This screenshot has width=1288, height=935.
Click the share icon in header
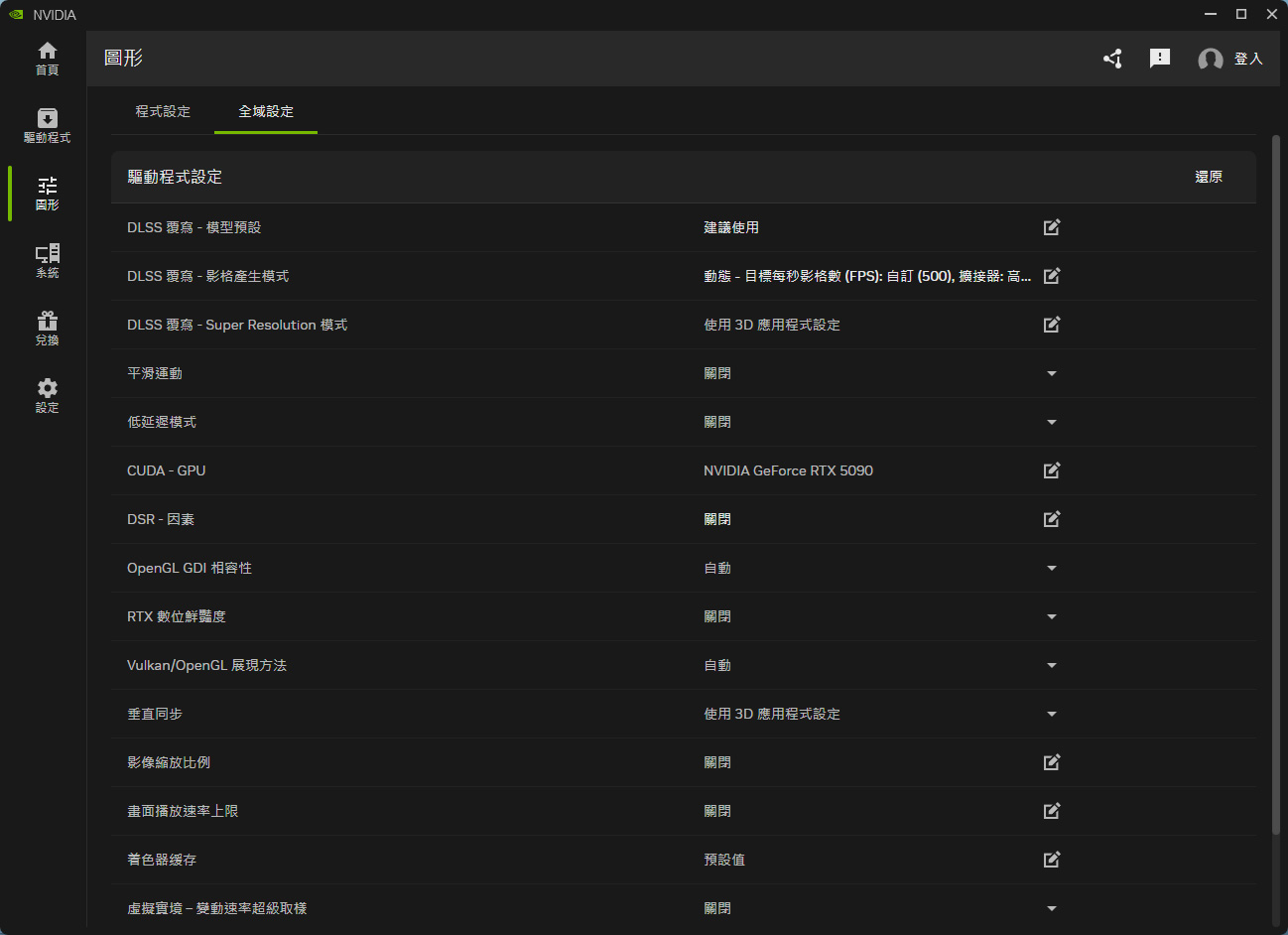click(x=1112, y=59)
